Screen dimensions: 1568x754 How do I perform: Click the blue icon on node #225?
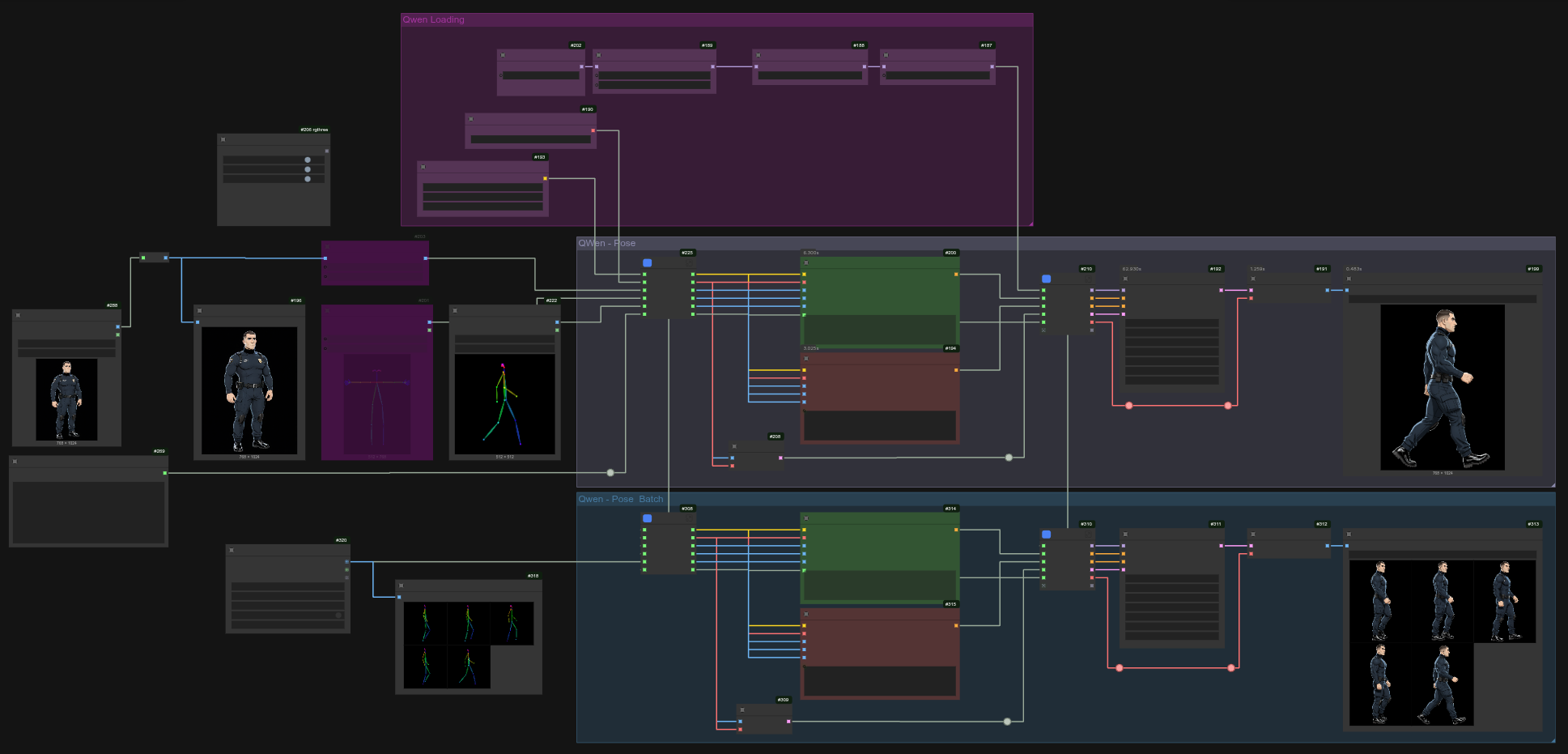[x=647, y=263]
